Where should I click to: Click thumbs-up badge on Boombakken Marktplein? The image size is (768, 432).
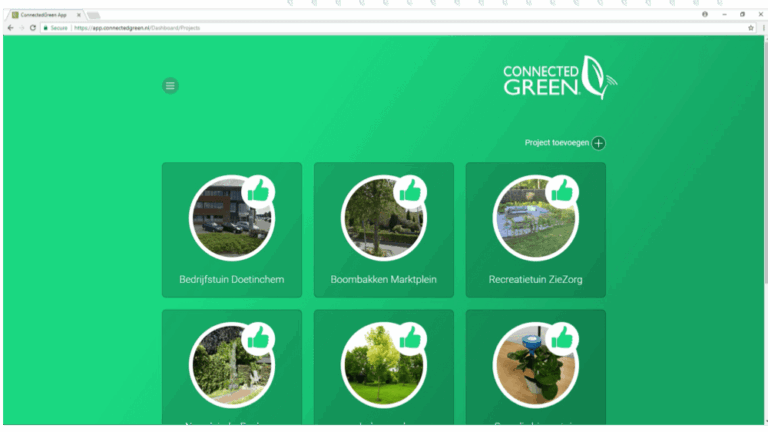410,192
